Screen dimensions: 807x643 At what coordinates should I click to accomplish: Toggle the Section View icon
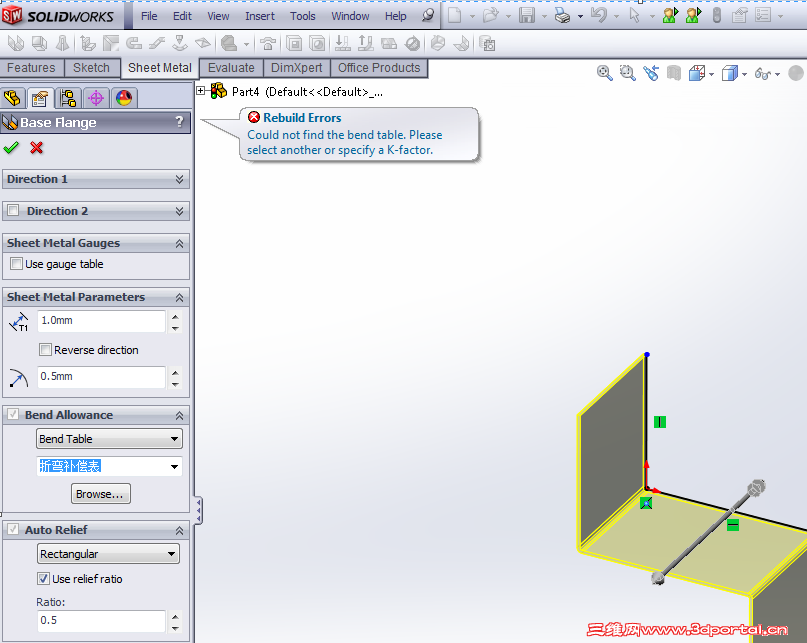674,73
